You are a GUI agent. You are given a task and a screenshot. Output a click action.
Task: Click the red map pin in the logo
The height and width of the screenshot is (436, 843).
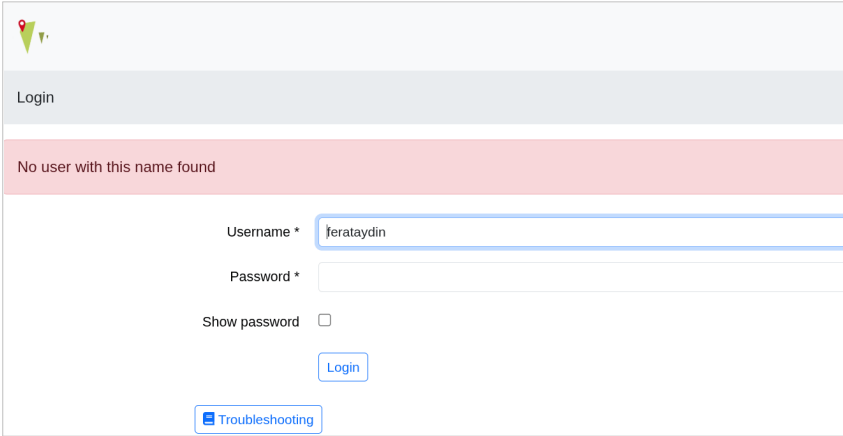tap(22, 25)
